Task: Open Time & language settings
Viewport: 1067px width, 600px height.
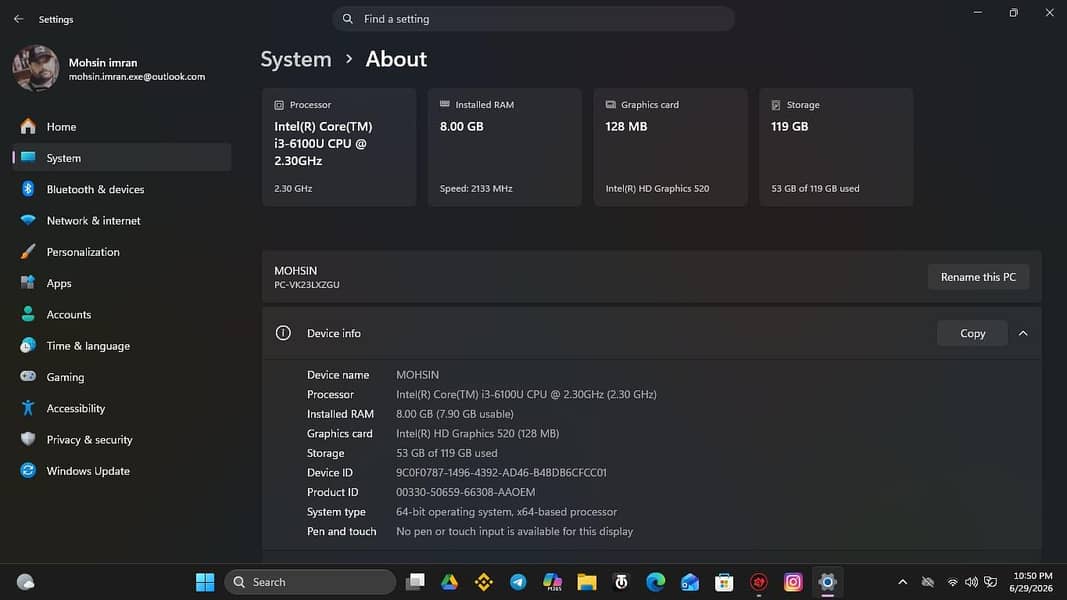Action: [122, 346]
